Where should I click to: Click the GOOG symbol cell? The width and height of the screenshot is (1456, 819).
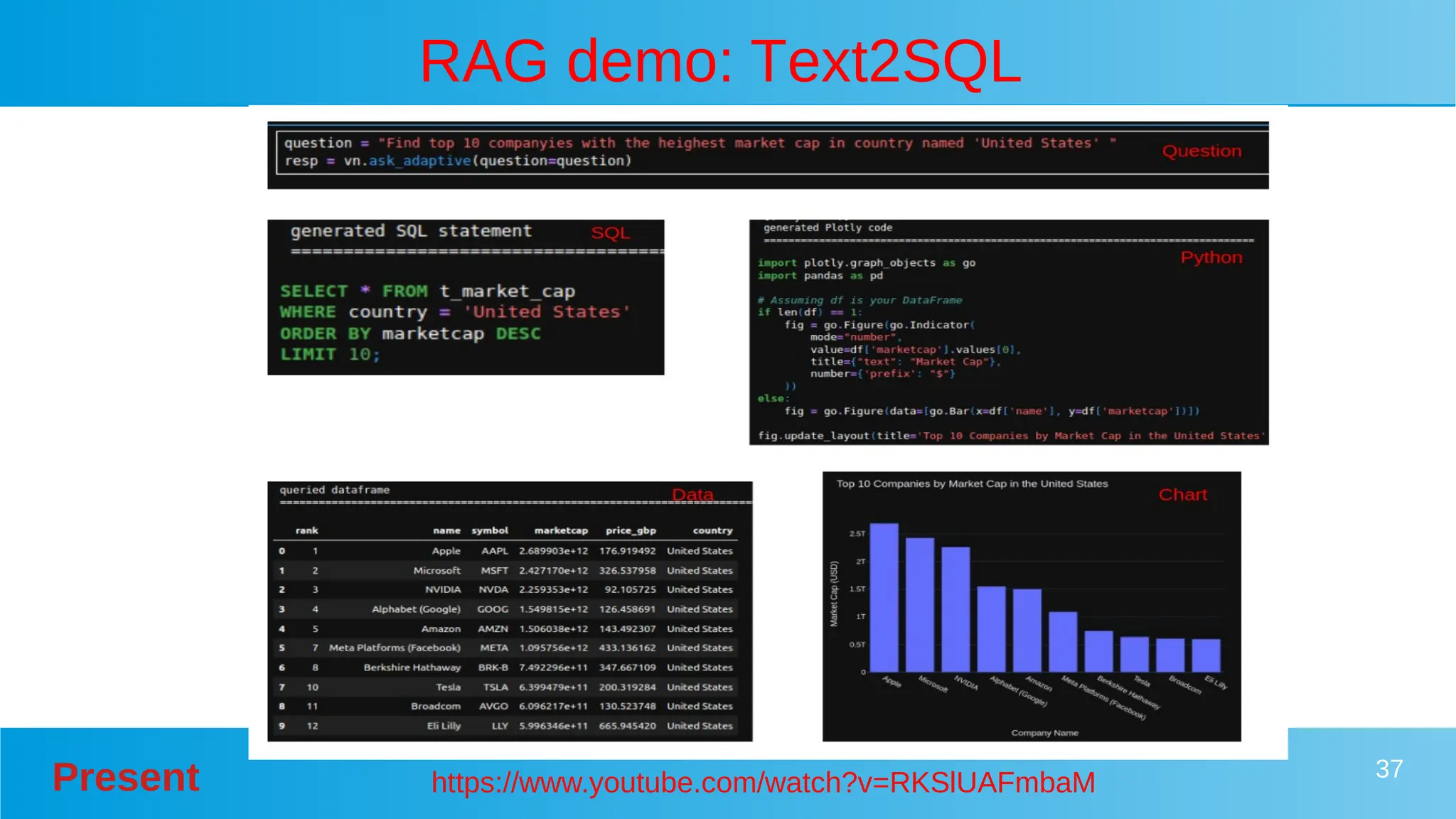click(x=493, y=609)
